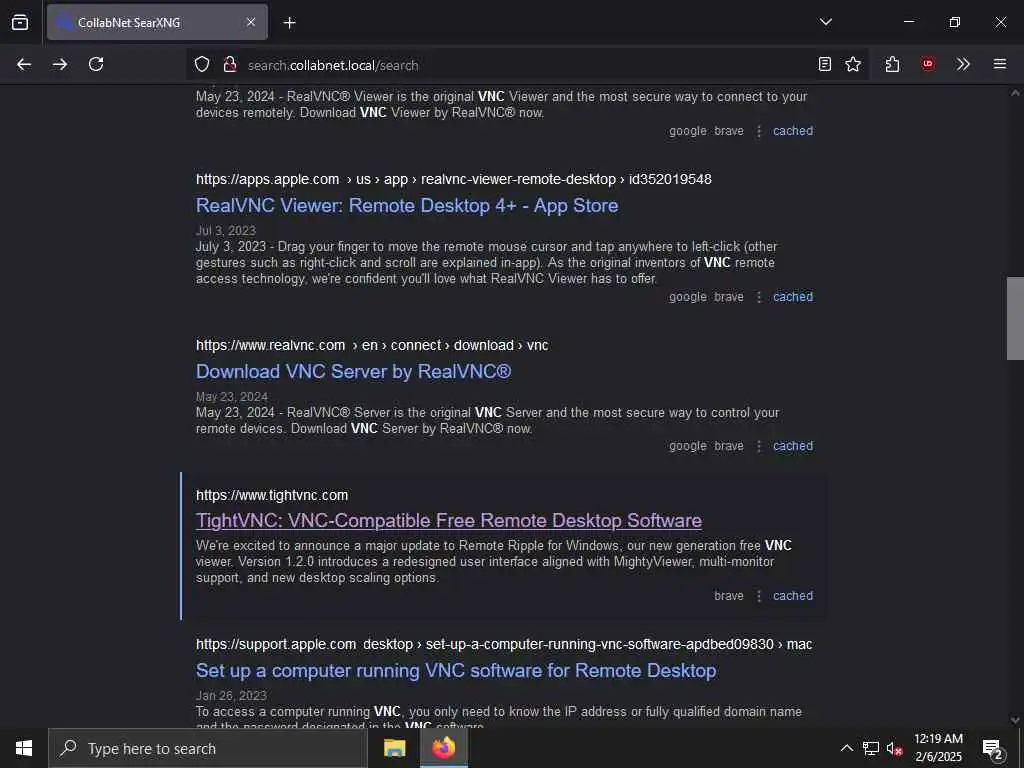This screenshot has width=1024, height=768.
Task: Toggle reader view icon in address bar
Action: pos(825,64)
